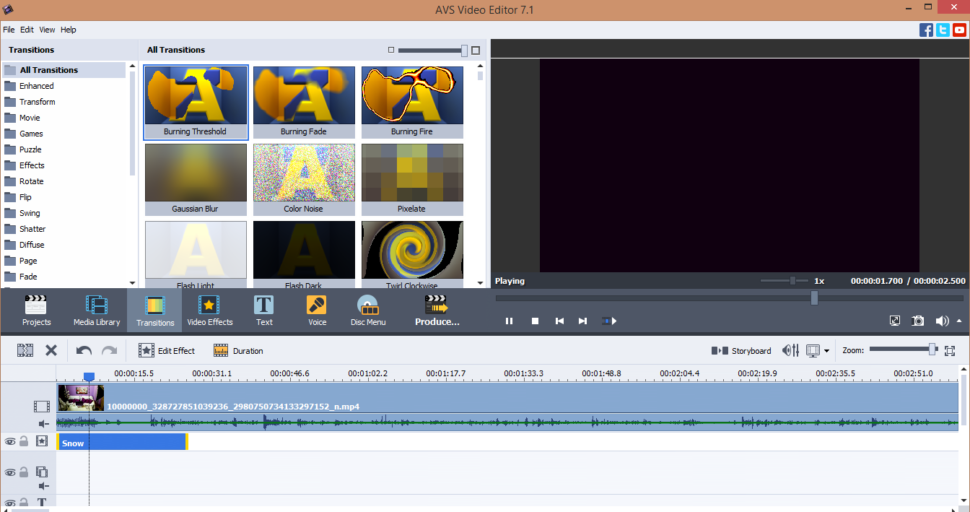Toggle visibility of the video effects track
Image resolution: width=970 pixels, height=512 pixels.
point(10,442)
